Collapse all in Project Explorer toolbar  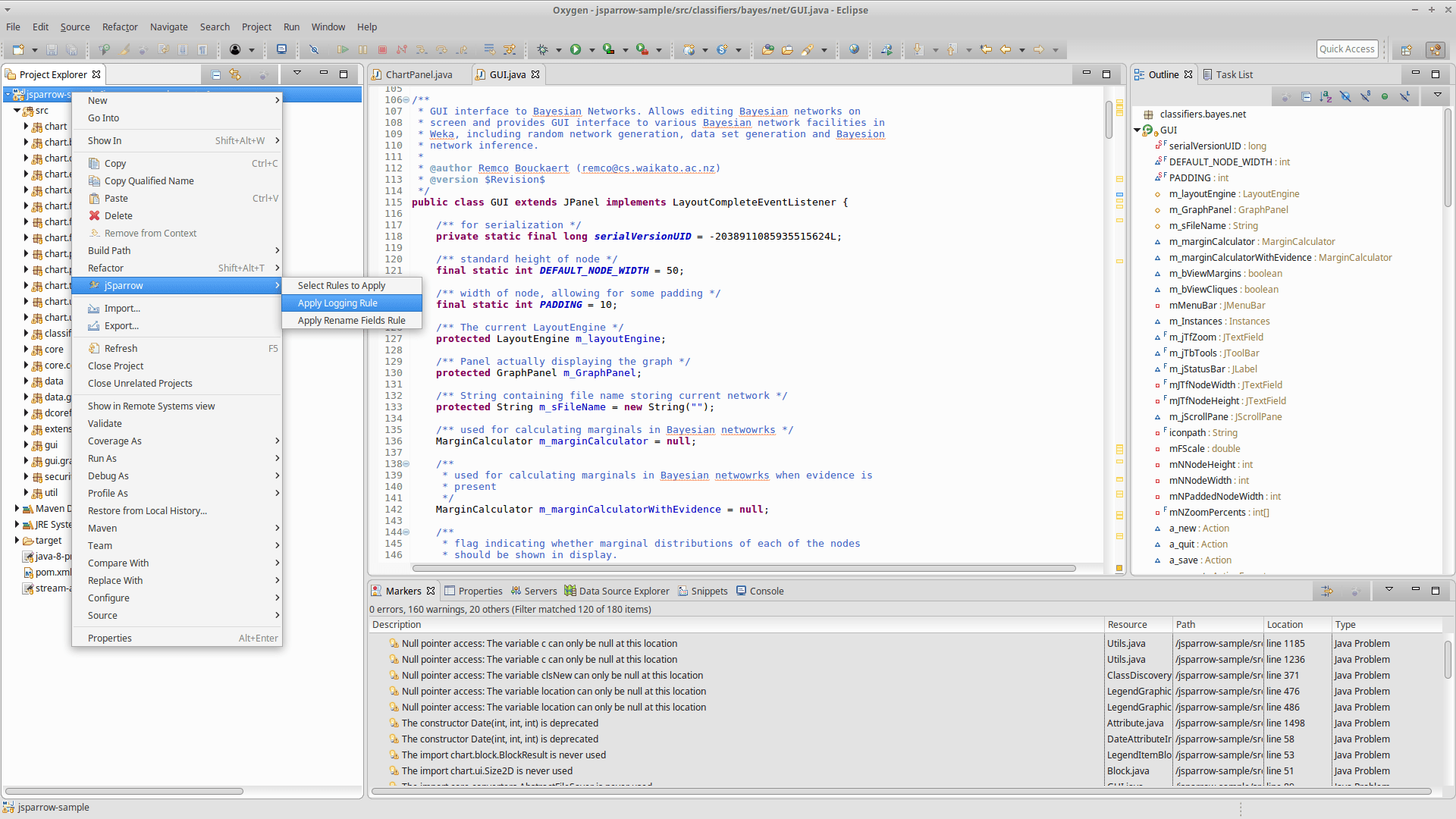point(216,74)
